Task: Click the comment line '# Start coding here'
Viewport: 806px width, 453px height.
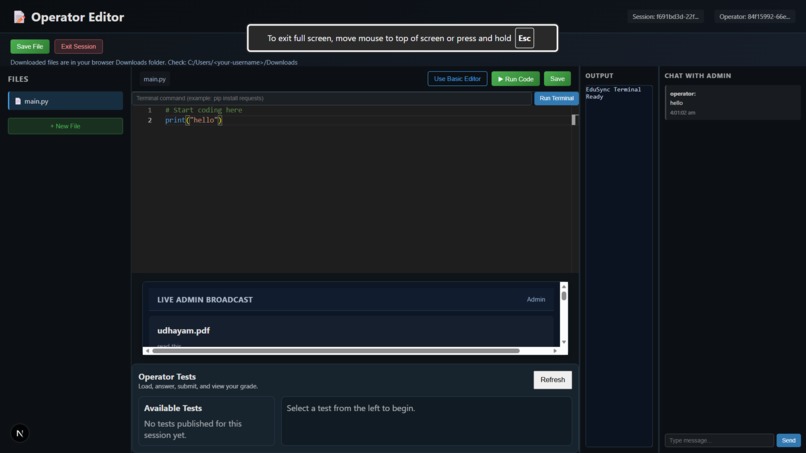Action: tap(204, 110)
